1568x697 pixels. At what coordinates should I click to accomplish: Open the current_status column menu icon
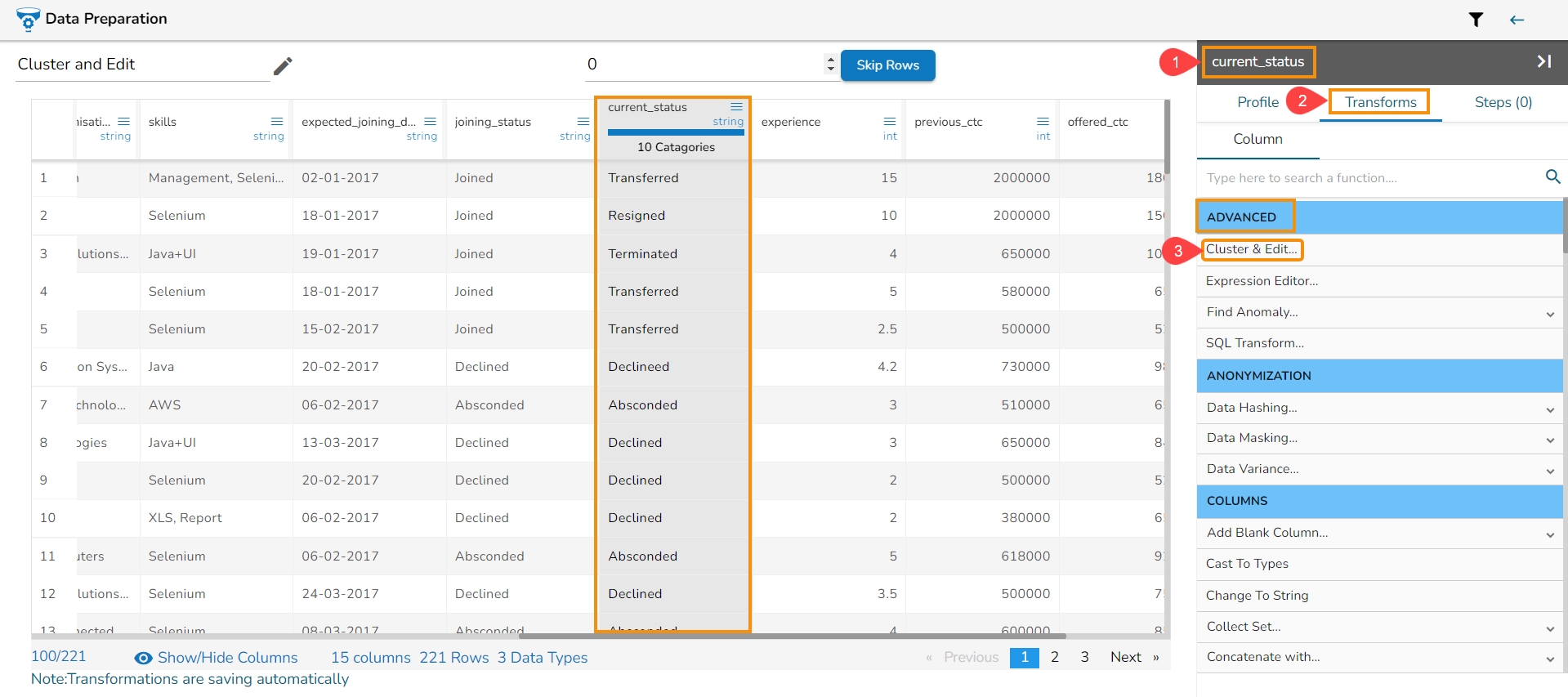pyautogui.click(x=736, y=107)
